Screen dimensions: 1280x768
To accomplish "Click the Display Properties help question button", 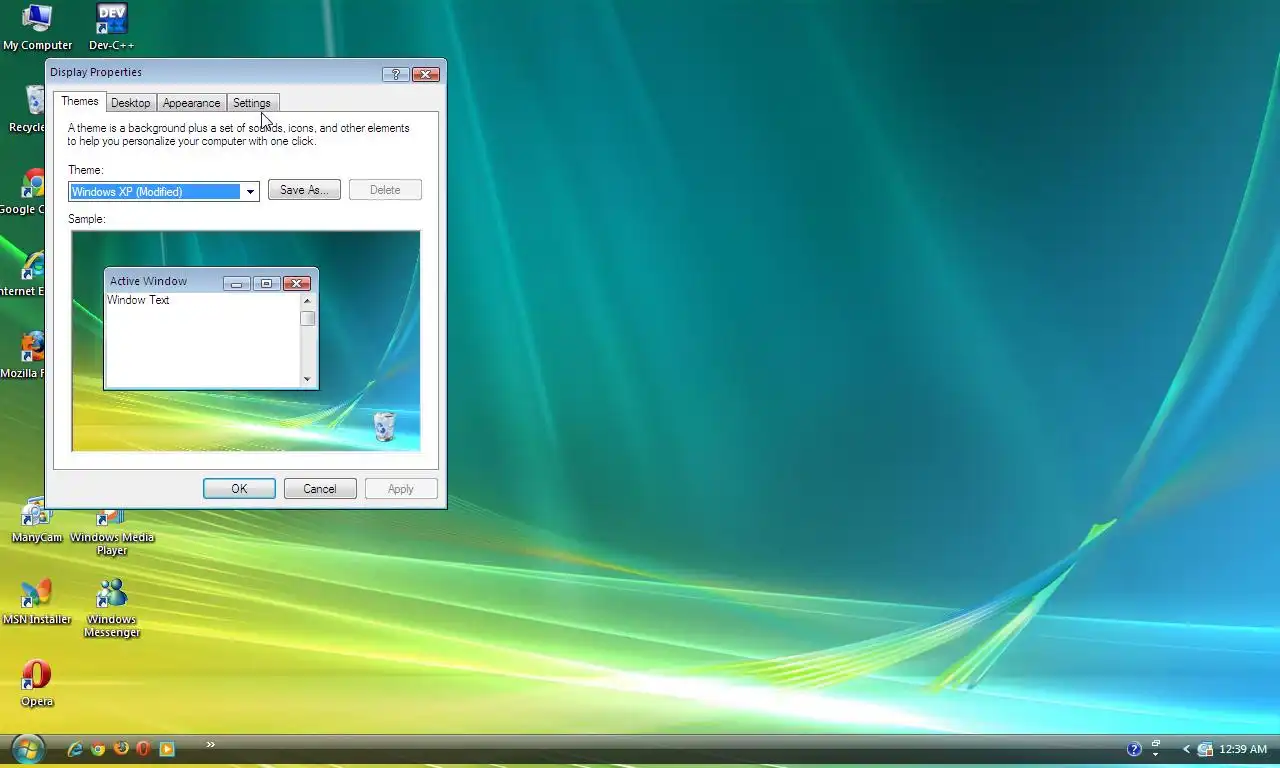I will (395, 74).
